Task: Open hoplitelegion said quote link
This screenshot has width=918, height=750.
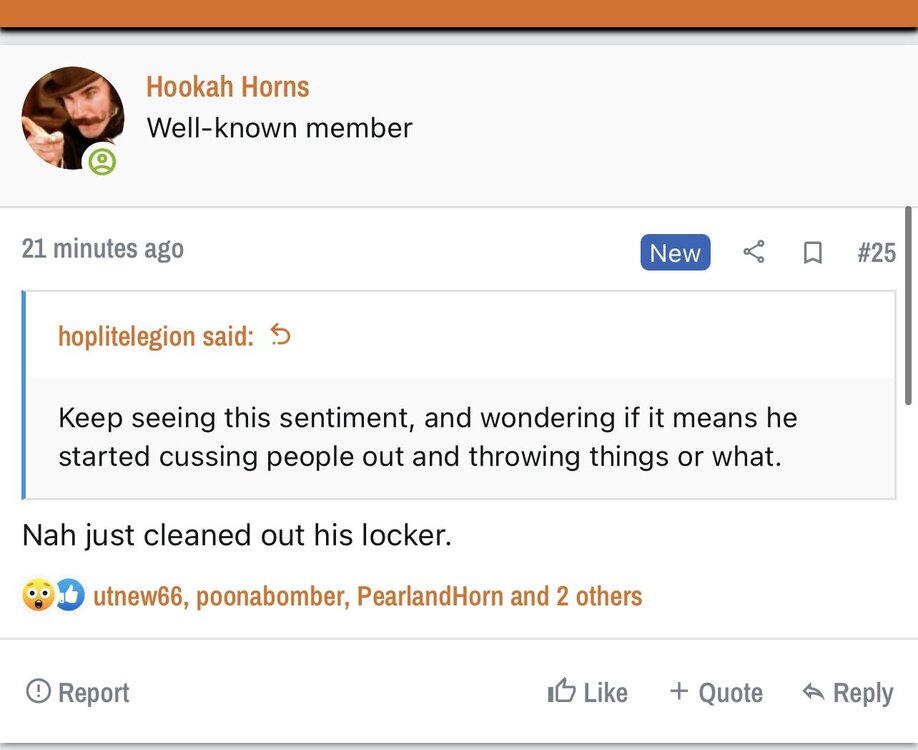Action: 155,336
